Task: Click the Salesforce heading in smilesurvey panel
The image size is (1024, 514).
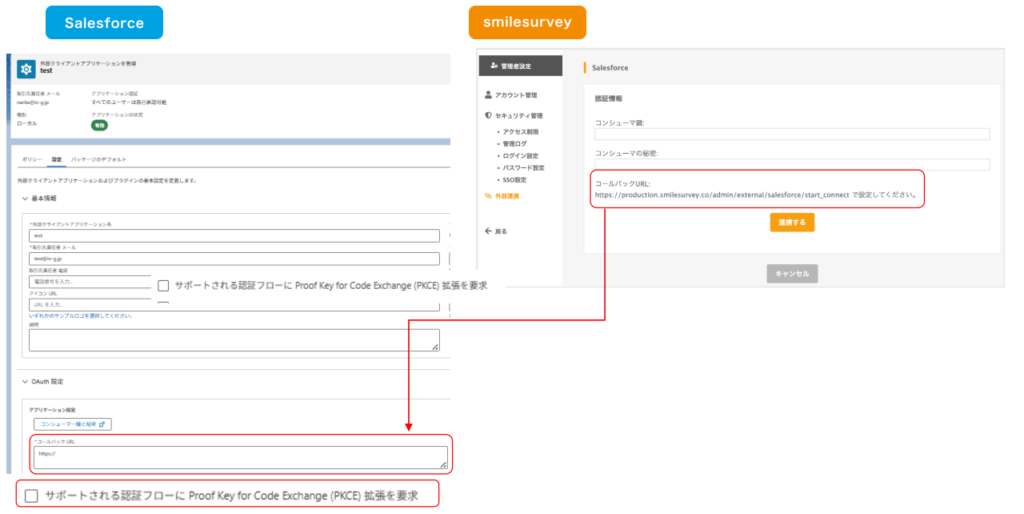Action: coord(610,68)
